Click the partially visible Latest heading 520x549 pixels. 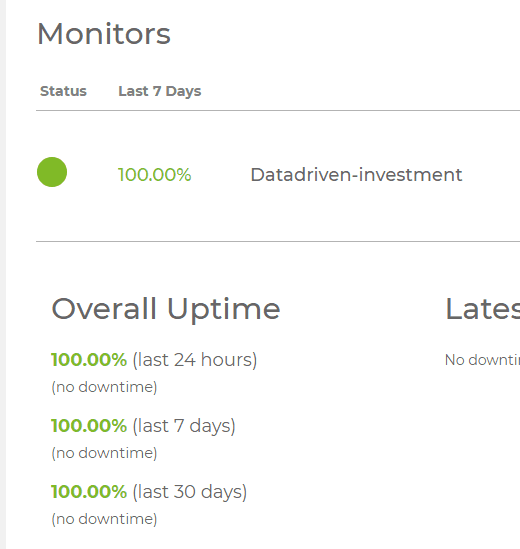point(483,309)
